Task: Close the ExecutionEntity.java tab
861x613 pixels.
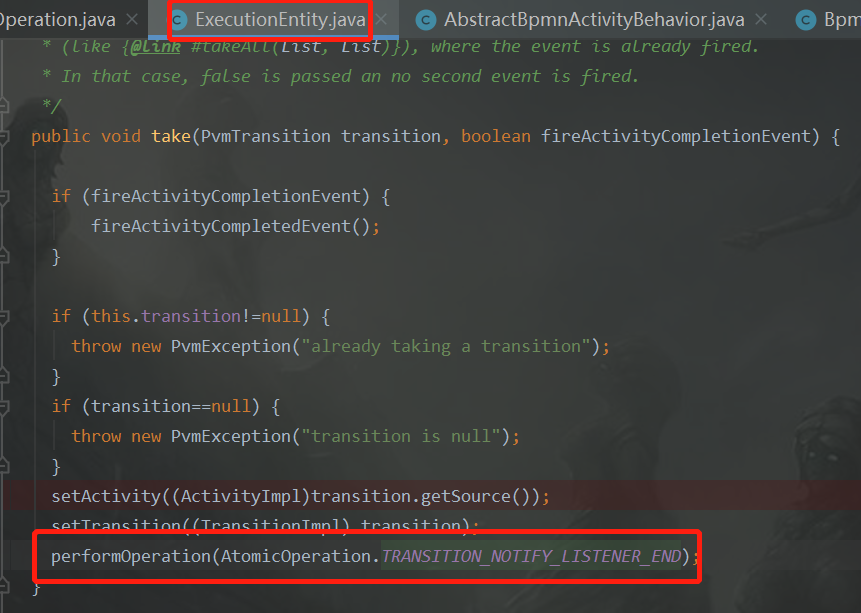Action: point(382,20)
